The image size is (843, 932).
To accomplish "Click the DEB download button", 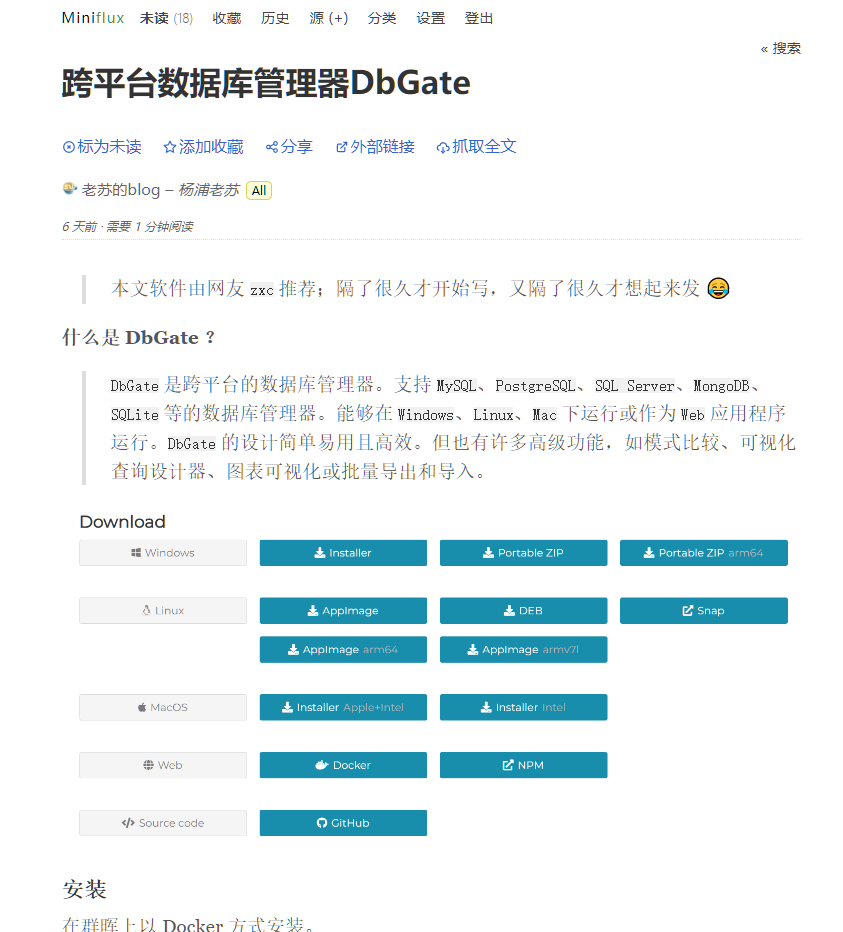I will point(523,610).
